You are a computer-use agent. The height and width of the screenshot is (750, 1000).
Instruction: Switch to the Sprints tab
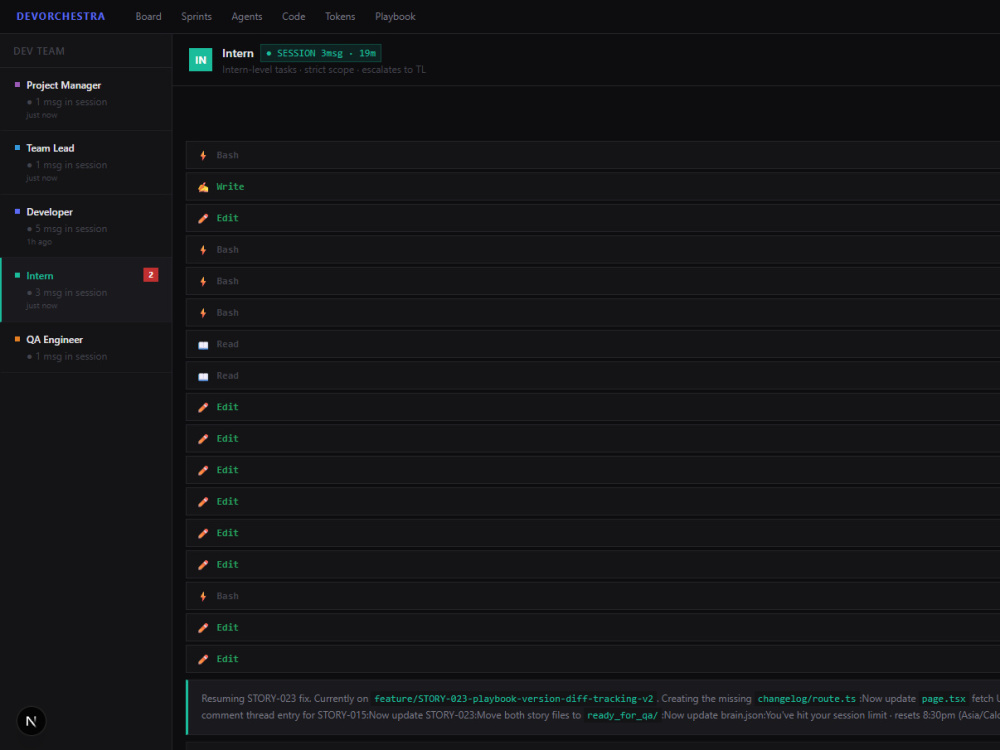[196, 17]
